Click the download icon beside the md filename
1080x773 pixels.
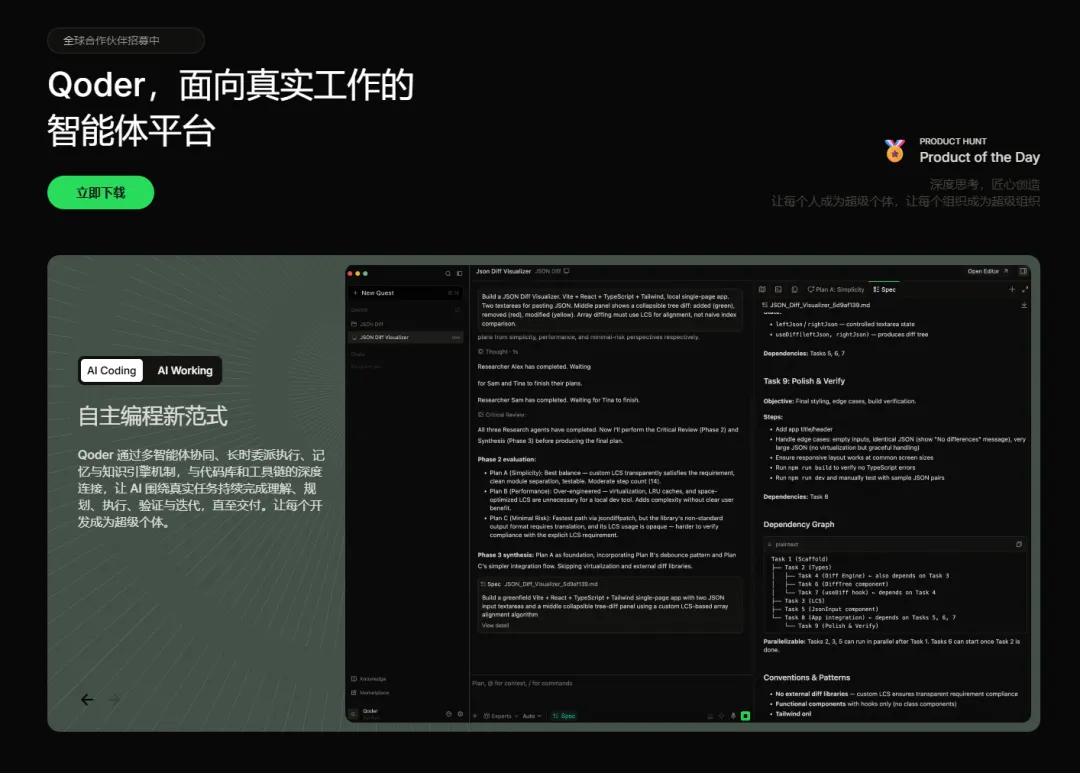click(1024, 305)
